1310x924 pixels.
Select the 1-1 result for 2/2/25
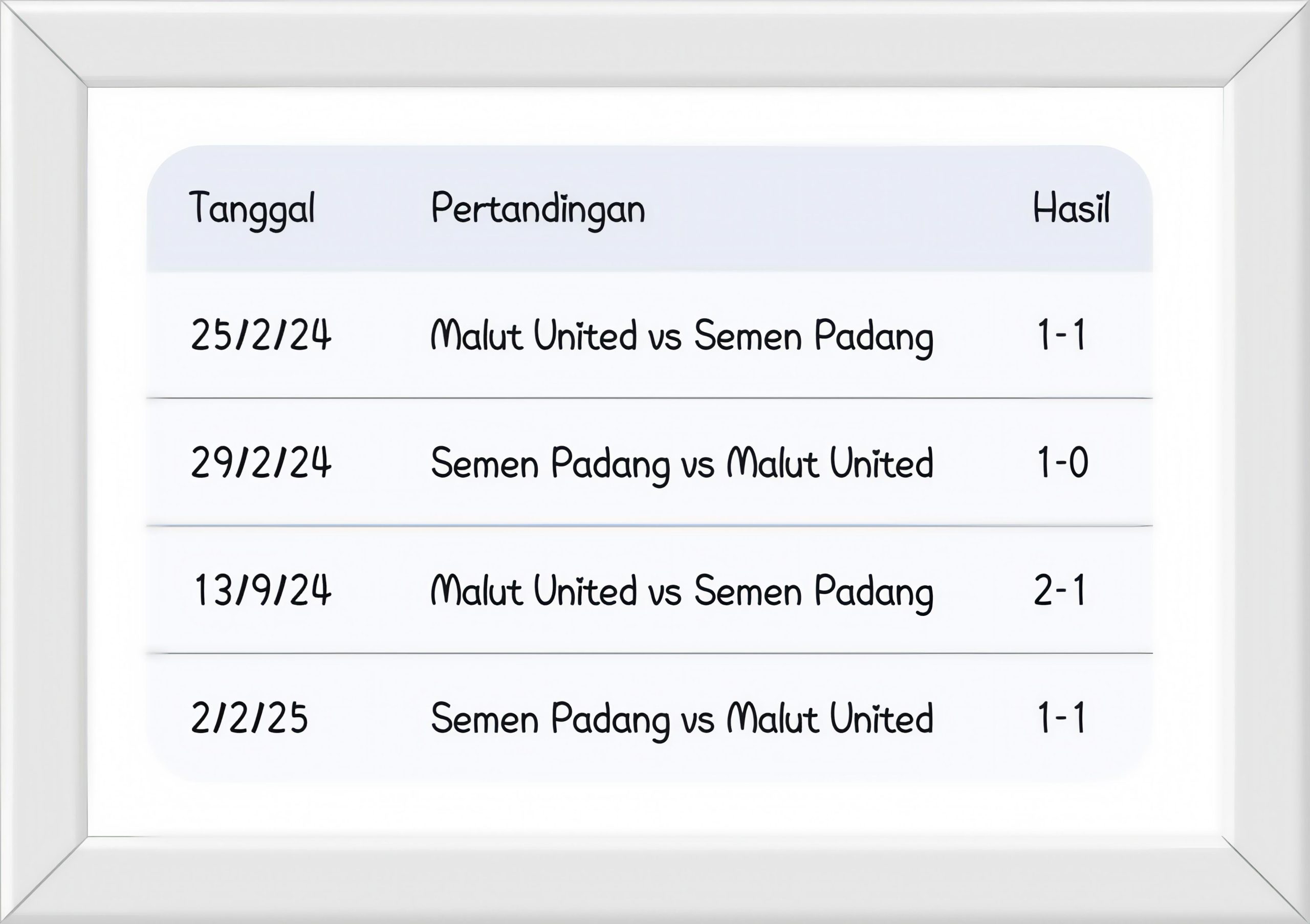click(x=1061, y=718)
